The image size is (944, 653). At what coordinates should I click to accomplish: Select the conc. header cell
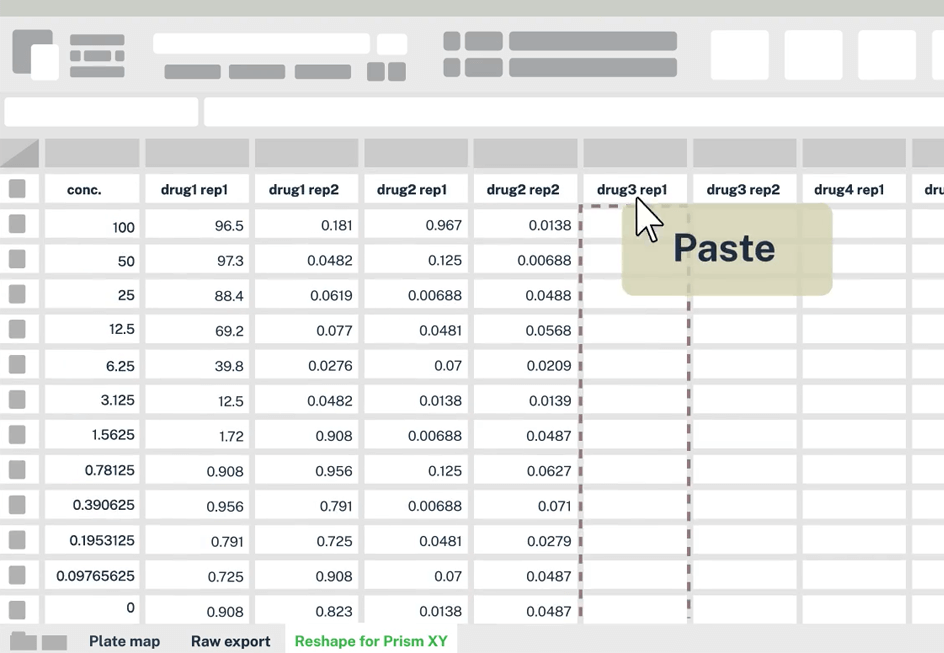(84, 189)
